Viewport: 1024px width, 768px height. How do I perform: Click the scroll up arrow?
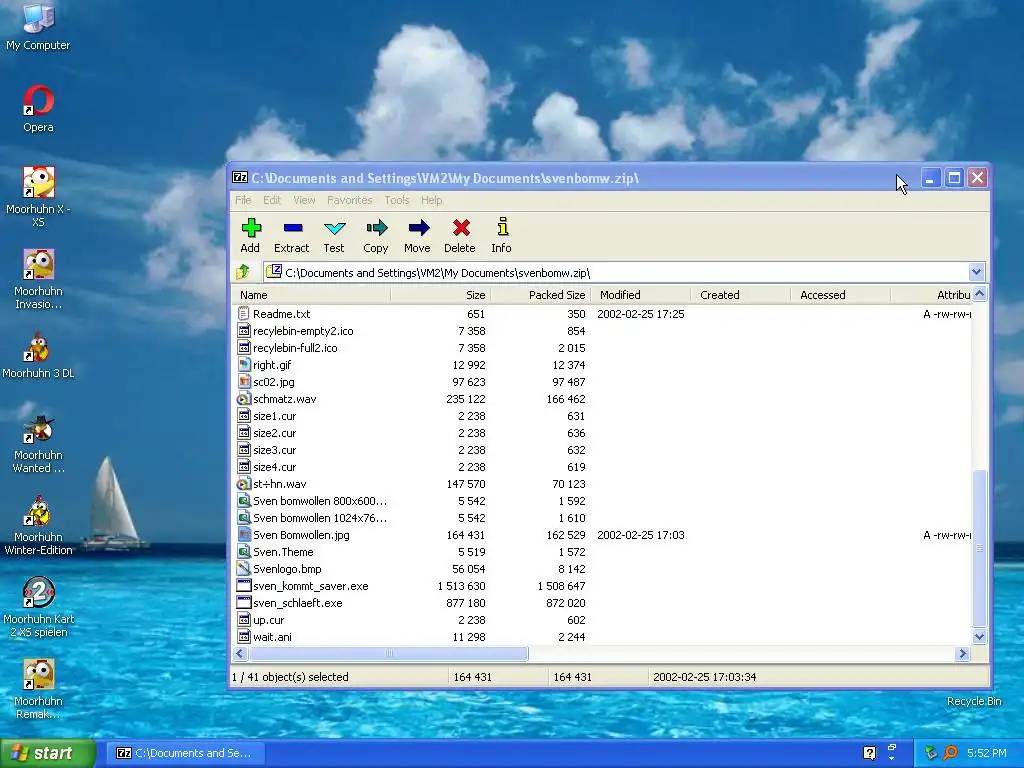pos(979,294)
